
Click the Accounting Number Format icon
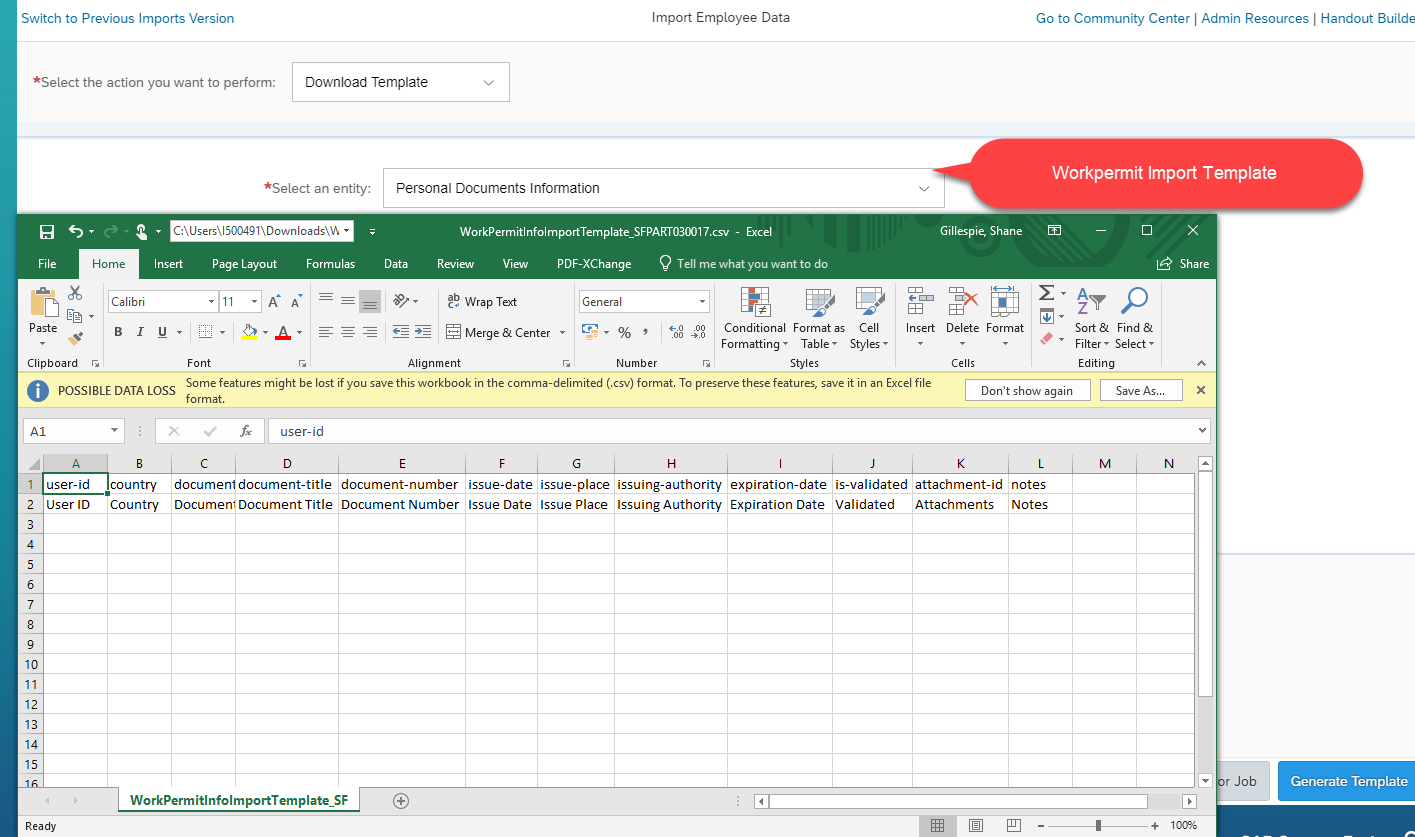tap(589, 332)
